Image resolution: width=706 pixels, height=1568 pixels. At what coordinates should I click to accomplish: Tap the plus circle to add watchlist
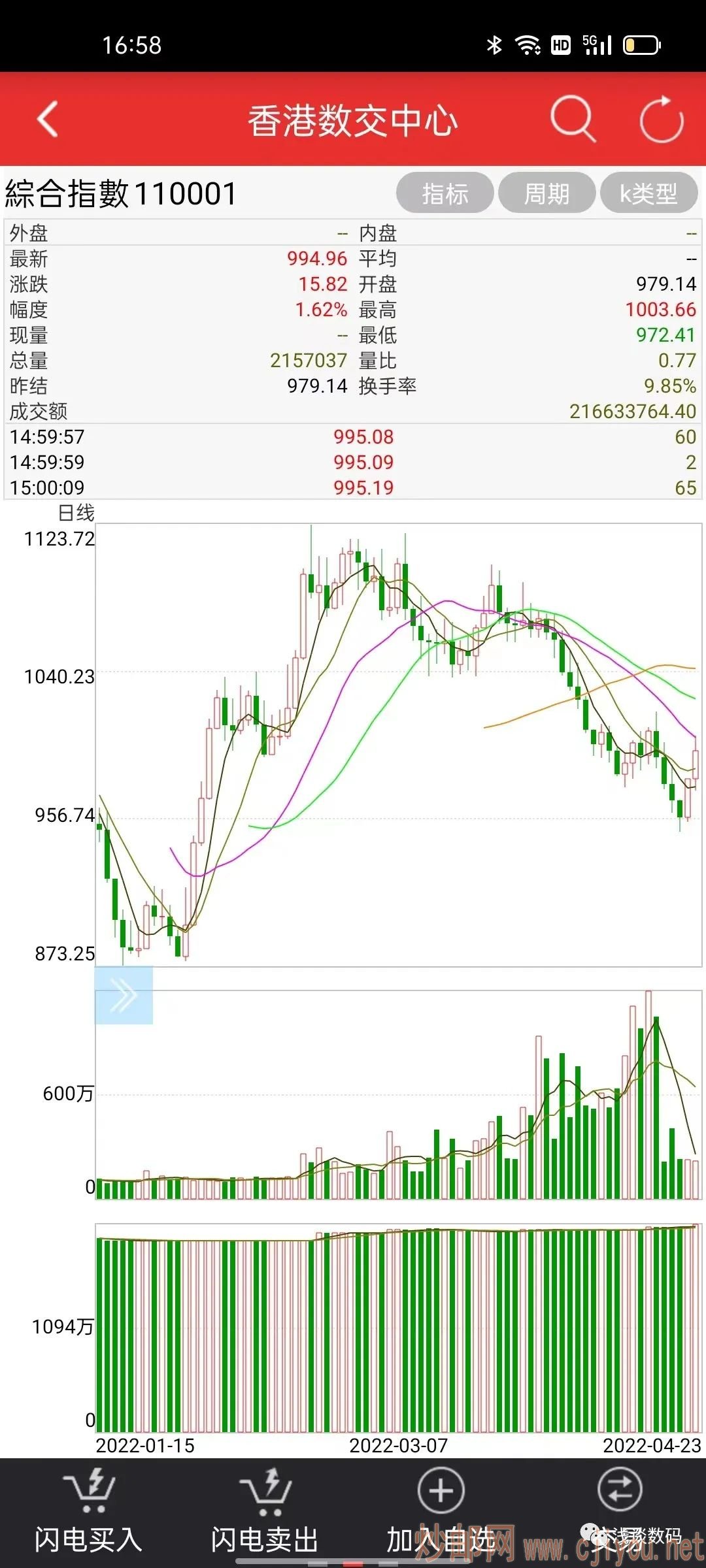(441, 1491)
